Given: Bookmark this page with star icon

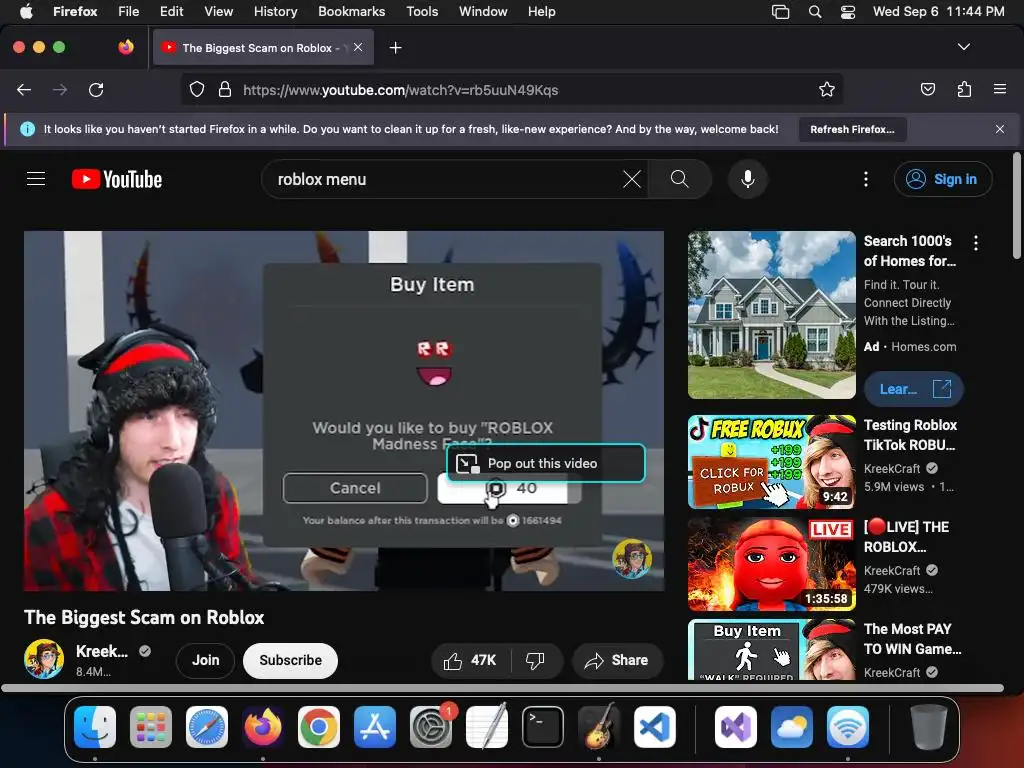Looking at the screenshot, I should tap(827, 89).
